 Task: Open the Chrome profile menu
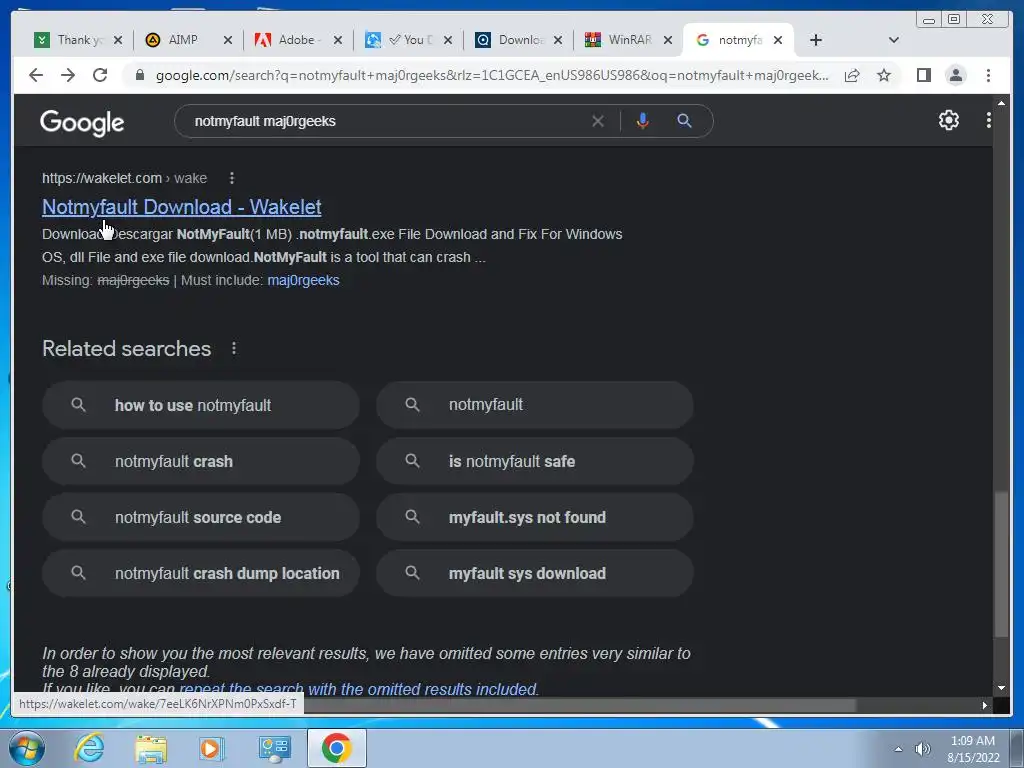[955, 75]
